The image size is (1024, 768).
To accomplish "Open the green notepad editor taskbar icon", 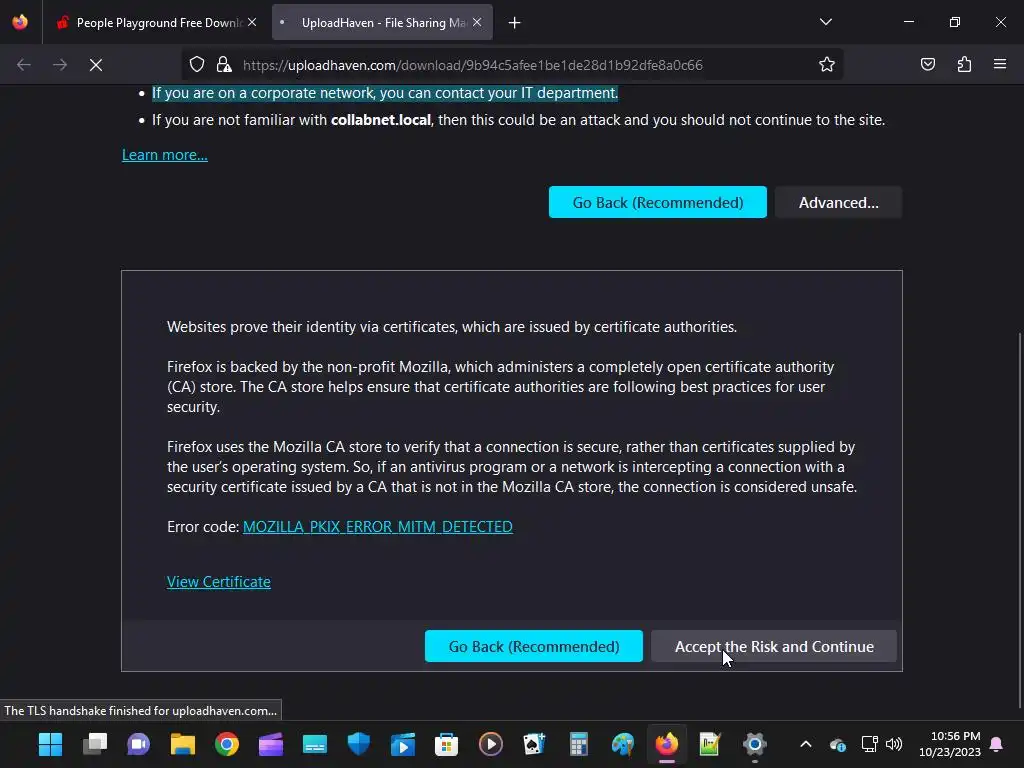I will click(711, 744).
